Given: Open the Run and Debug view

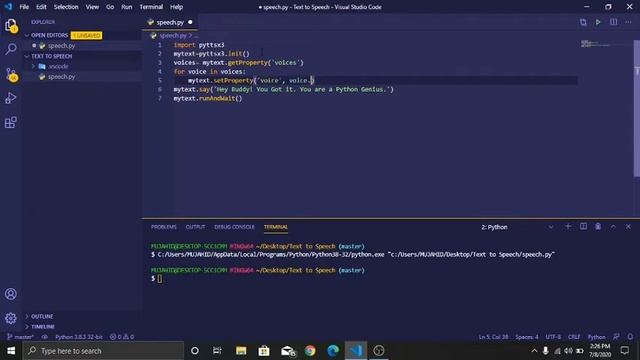Looking at the screenshot, I should point(11,98).
